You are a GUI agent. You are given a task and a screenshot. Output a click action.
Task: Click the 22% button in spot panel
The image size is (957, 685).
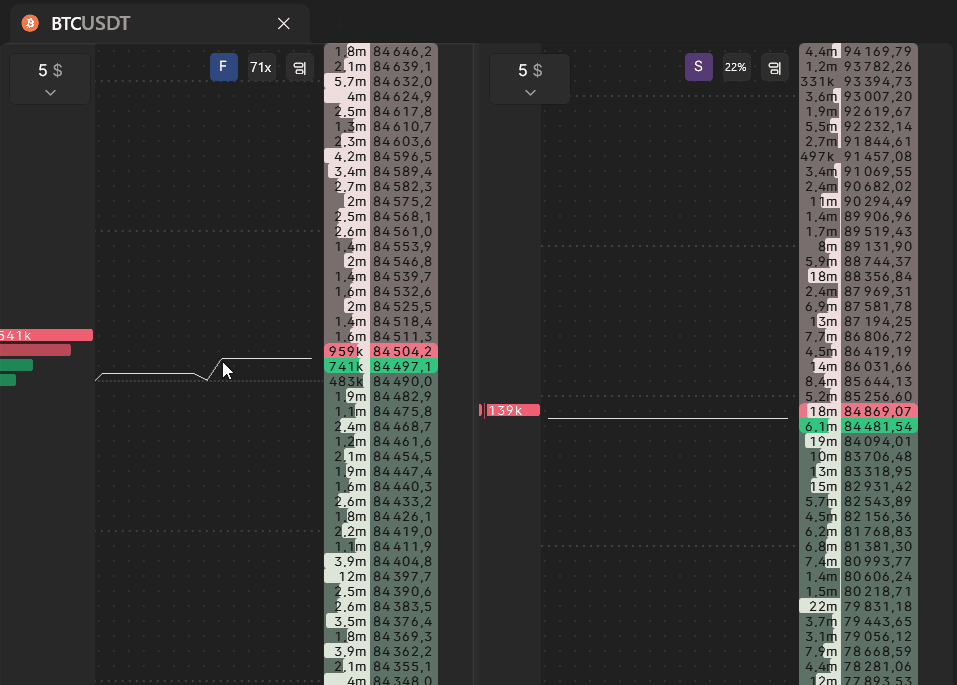pos(735,67)
